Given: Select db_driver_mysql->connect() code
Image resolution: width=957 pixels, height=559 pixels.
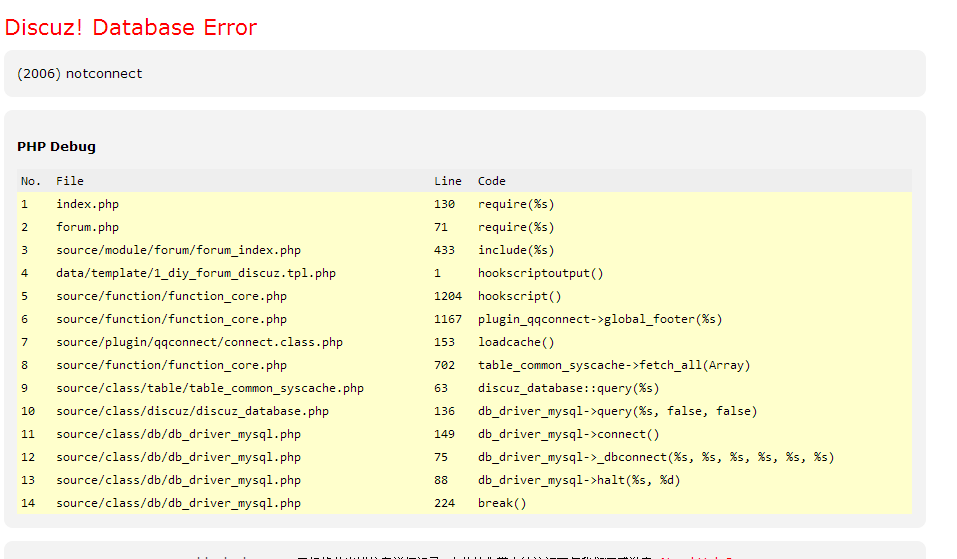Looking at the screenshot, I should [x=568, y=435].
